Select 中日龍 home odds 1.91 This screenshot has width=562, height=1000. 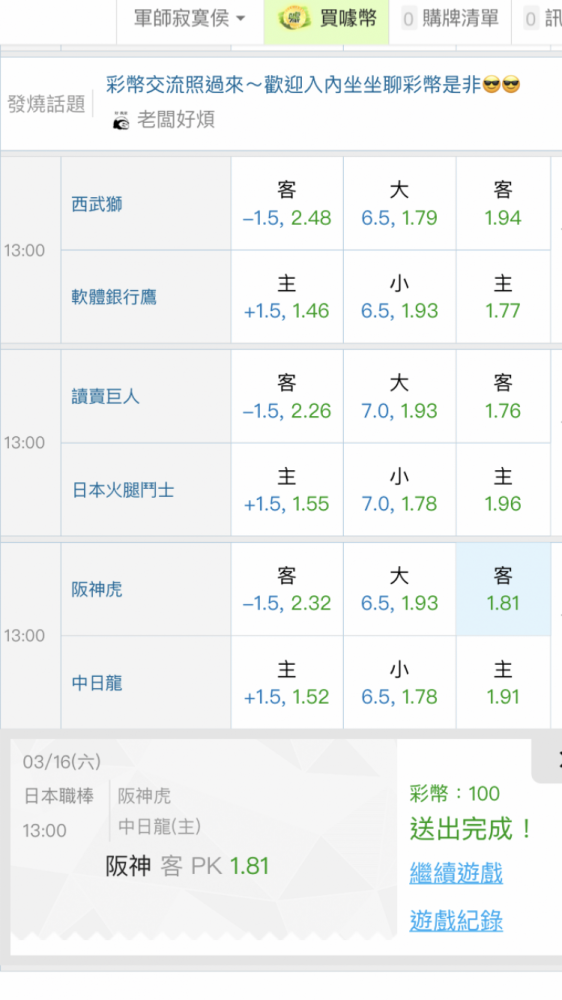coord(503,682)
